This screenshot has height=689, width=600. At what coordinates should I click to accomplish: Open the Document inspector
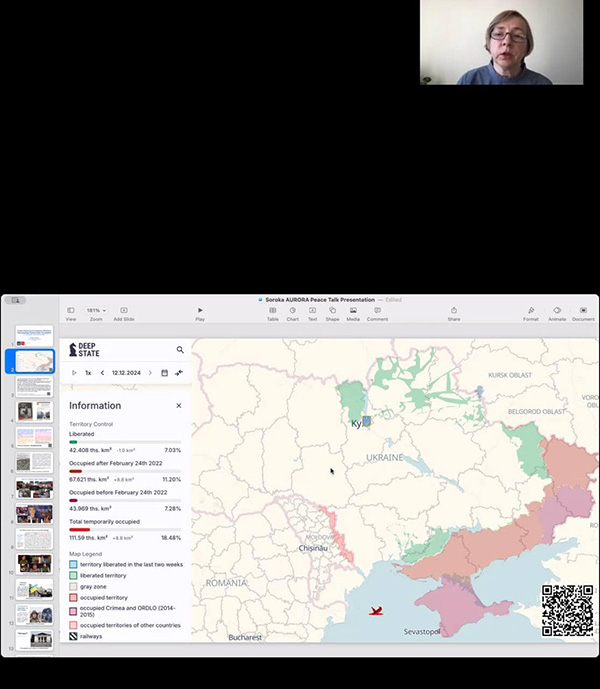click(x=583, y=314)
